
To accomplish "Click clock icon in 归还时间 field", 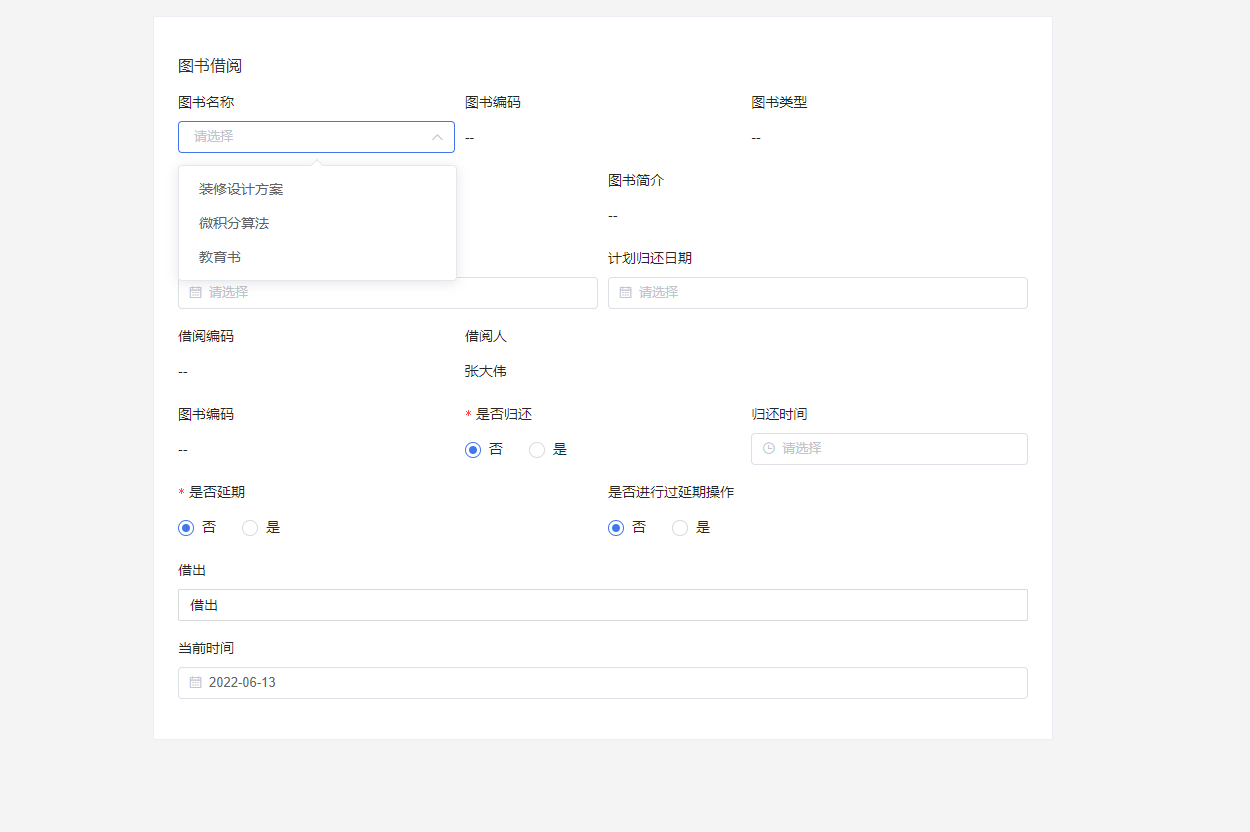I will click(769, 449).
